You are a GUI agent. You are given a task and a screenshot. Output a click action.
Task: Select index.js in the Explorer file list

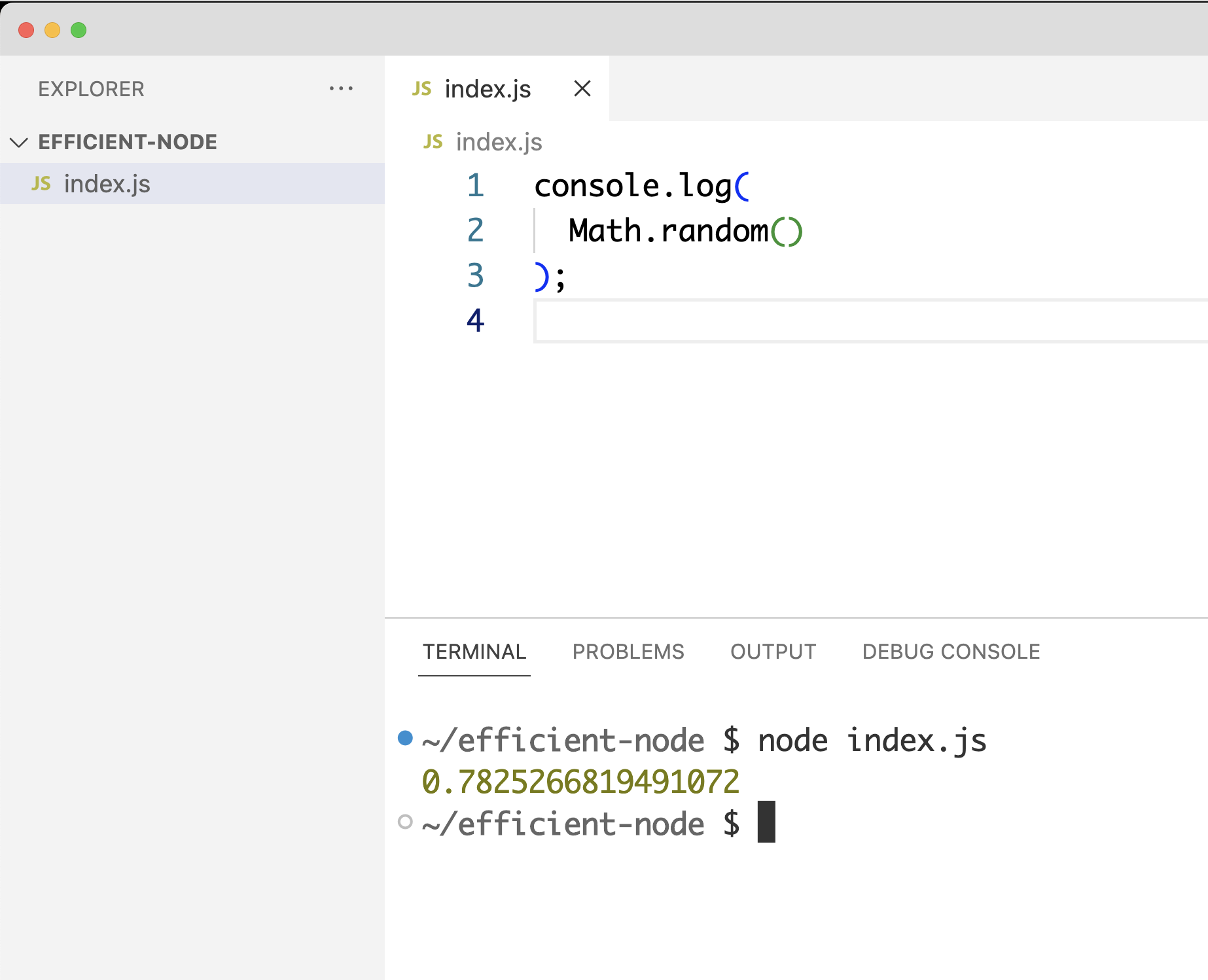click(x=108, y=184)
